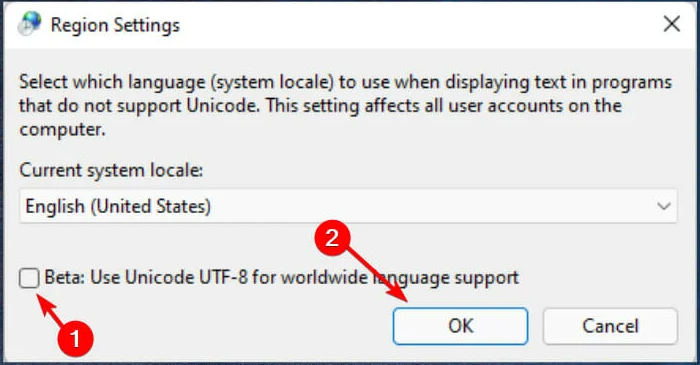Viewport: 700px width, 365px height.
Task: Click the red arrow pointing at OK
Action: pyautogui.click(x=377, y=274)
